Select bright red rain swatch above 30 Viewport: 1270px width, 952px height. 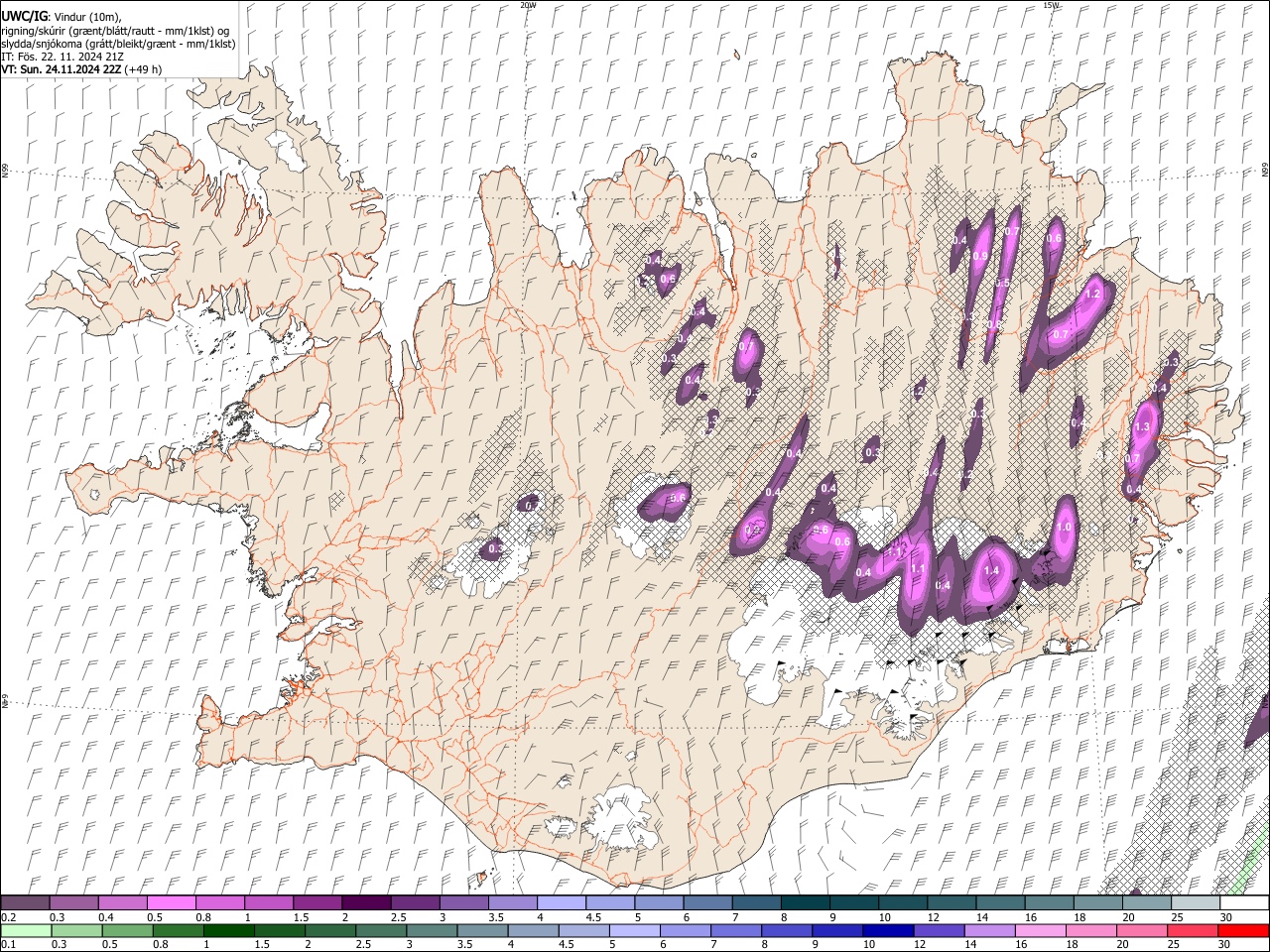(x=1243, y=930)
